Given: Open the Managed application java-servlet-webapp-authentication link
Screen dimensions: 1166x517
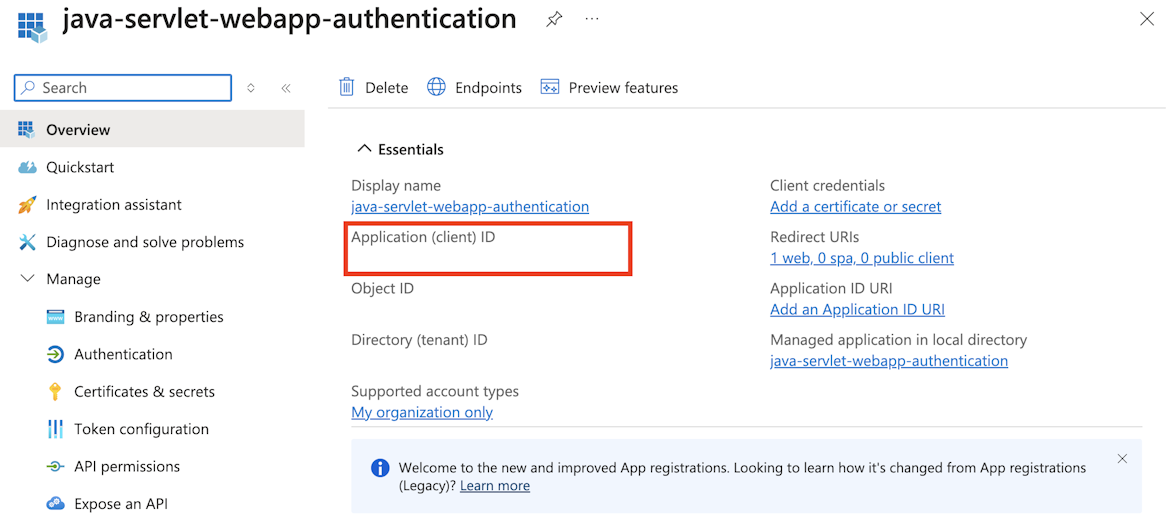Looking at the screenshot, I should [889, 361].
